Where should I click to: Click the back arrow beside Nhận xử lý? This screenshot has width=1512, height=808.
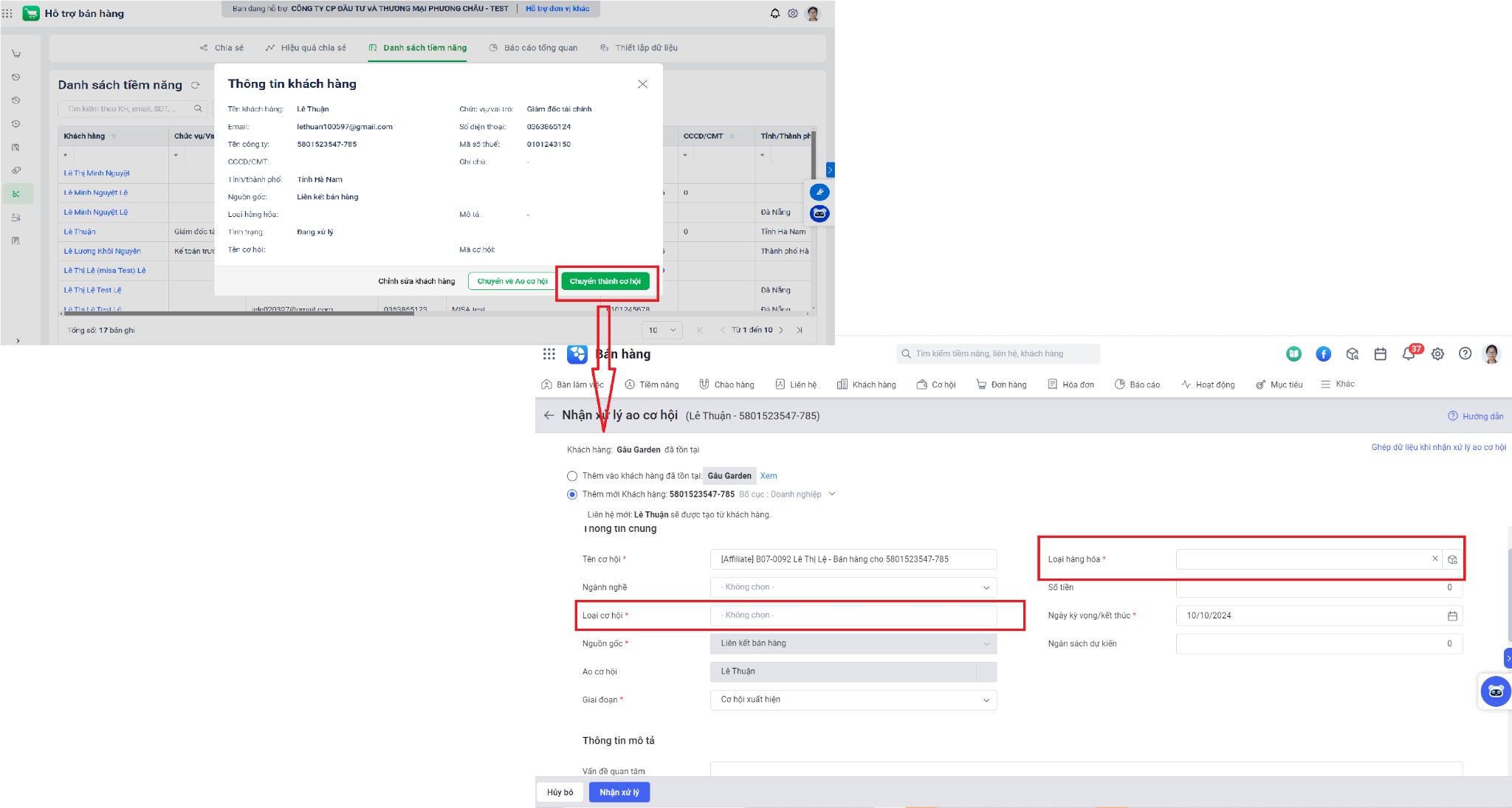coord(549,415)
